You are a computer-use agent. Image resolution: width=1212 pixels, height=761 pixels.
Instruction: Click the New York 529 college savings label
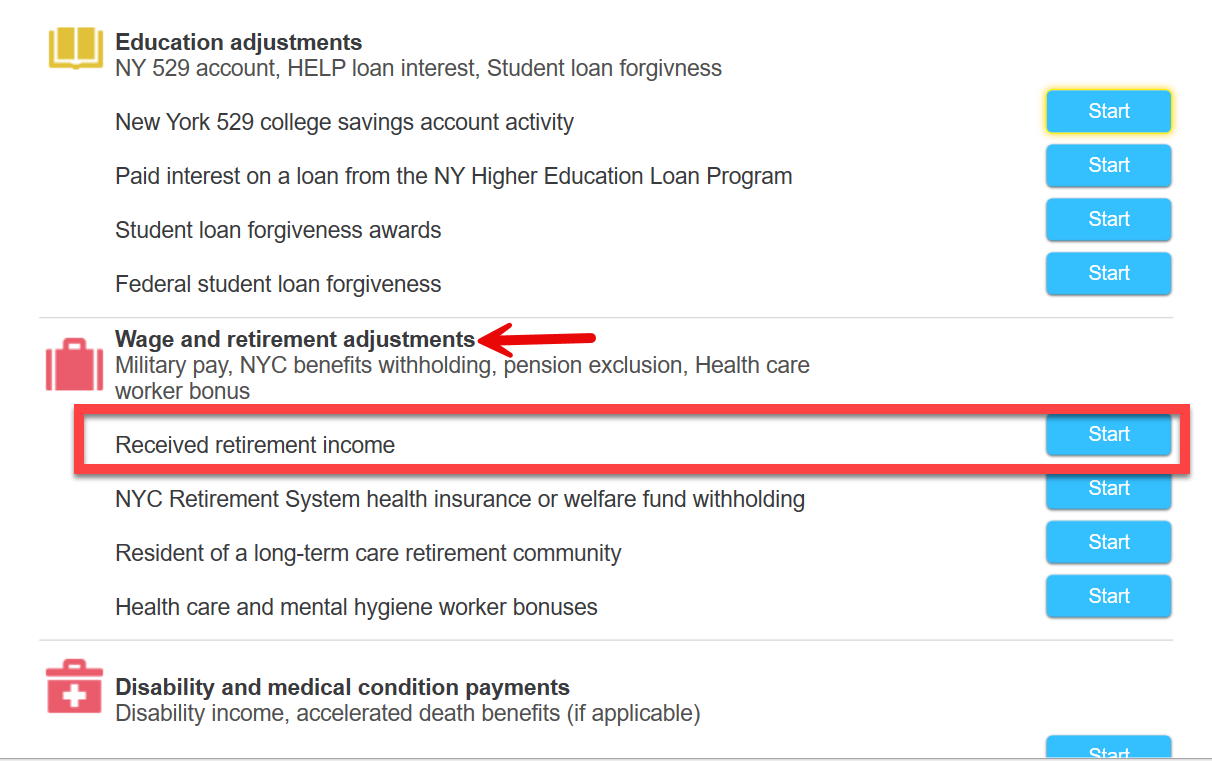(x=344, y=122)
